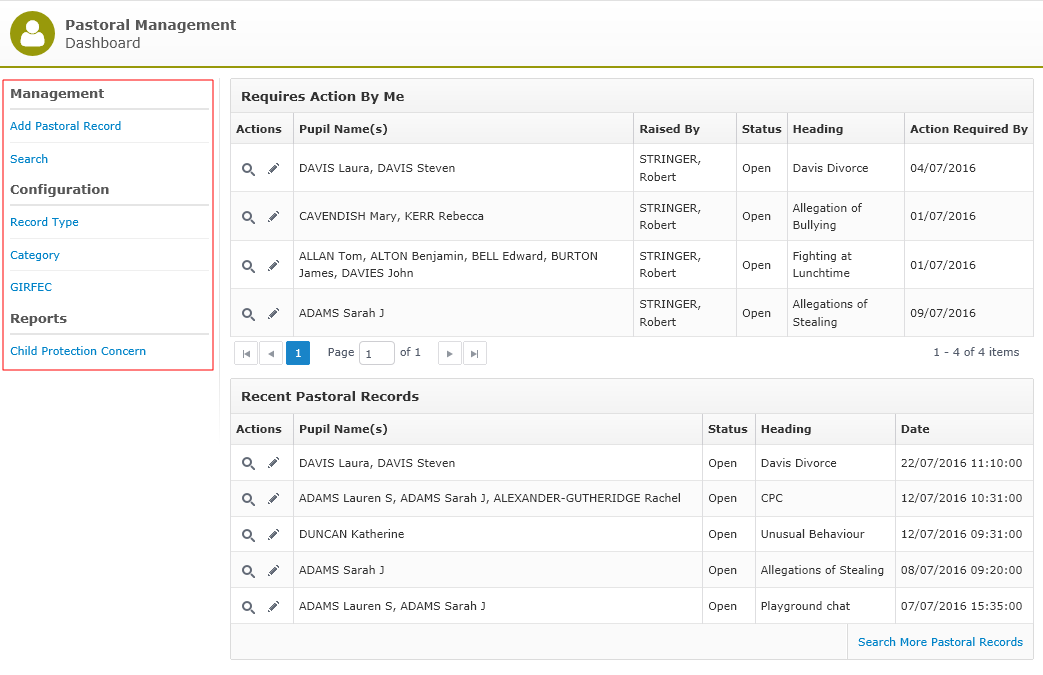Select 'DUNCAN Katherine' pupil cell
This screenshot has width=1043, height=675.
pyautogui.click(x=498, y=534)
